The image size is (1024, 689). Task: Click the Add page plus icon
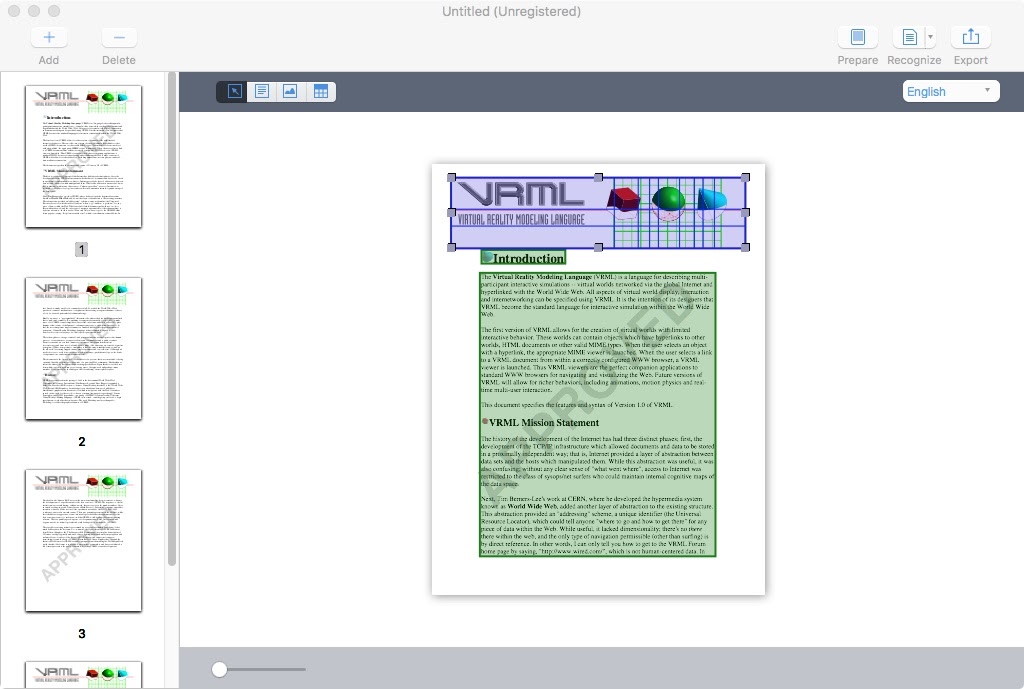click(49, 37)
